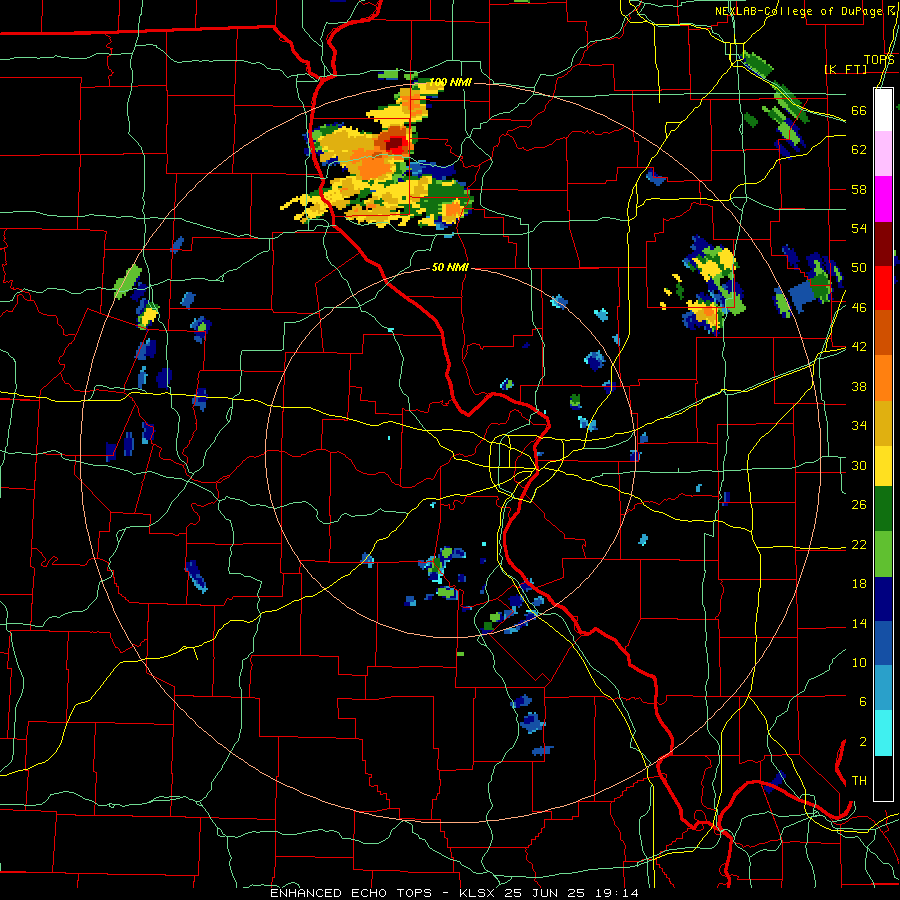Viewport: 900px width, 900px height.
Task: Click the '2' legend value
Action: tap(862, 742)
